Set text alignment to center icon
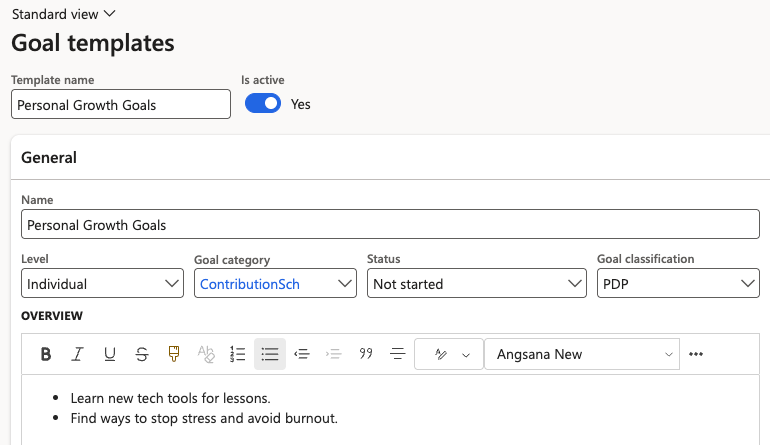 pos(398,354)
